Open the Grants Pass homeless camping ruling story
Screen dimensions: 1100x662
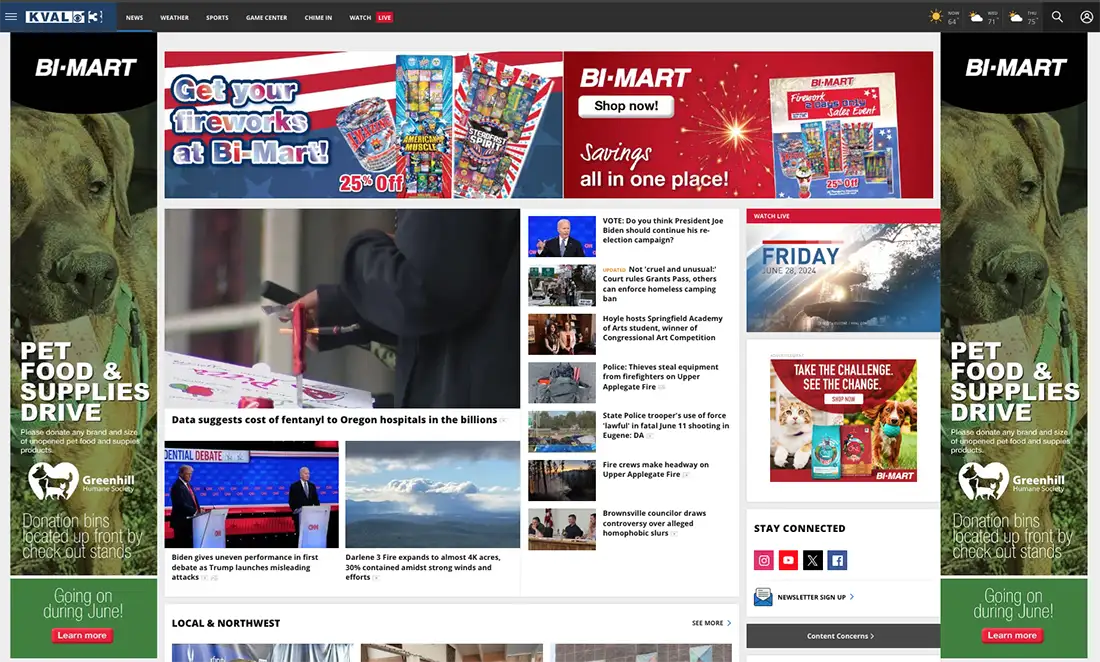661,283
